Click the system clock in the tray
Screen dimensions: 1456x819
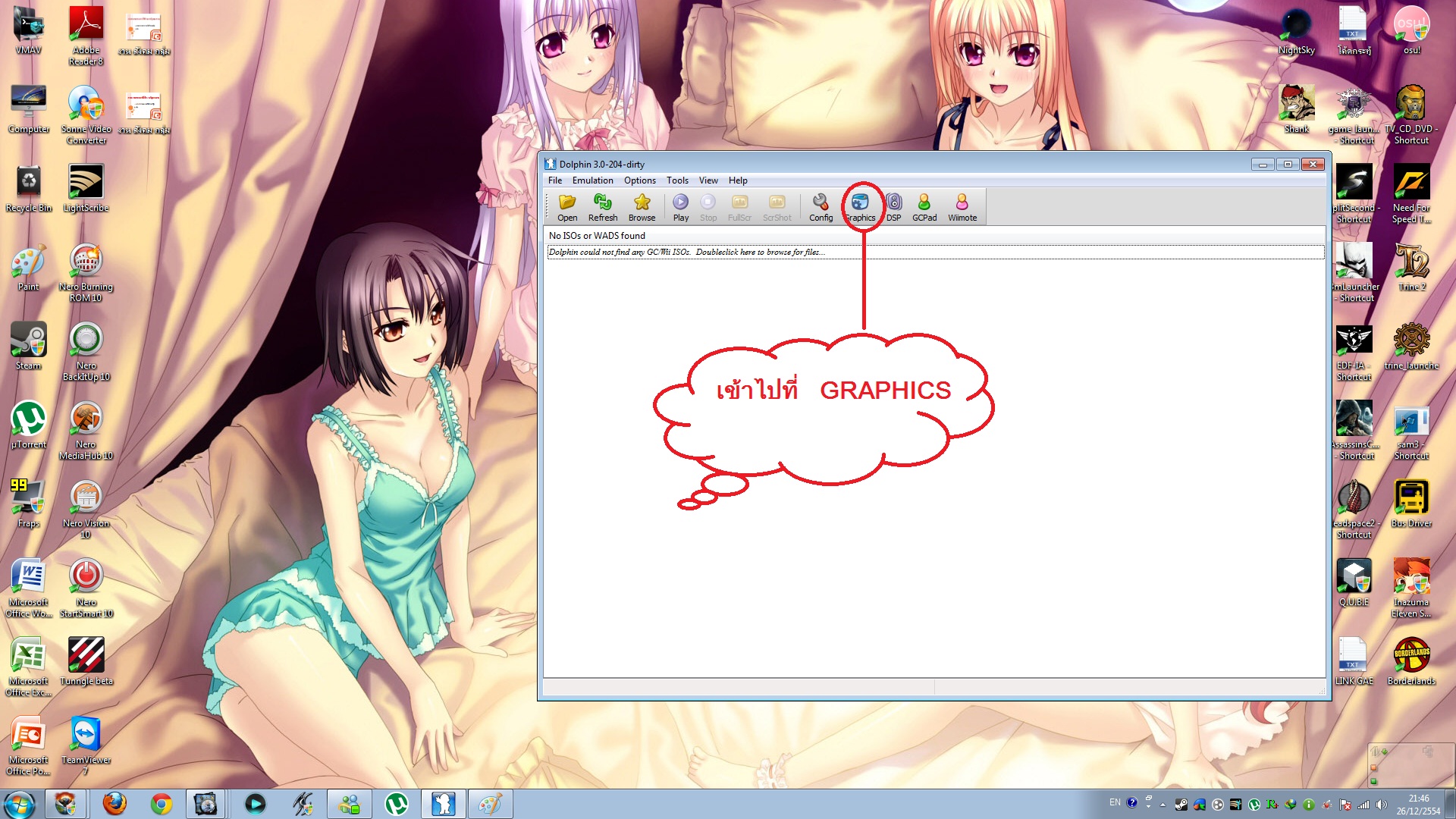[1418, 805]
